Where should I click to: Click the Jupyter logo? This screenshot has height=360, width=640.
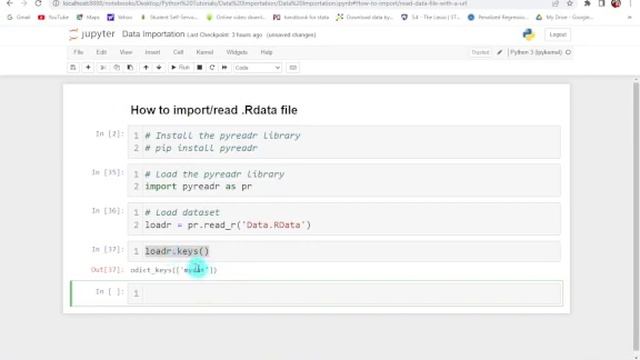[92, 34]
